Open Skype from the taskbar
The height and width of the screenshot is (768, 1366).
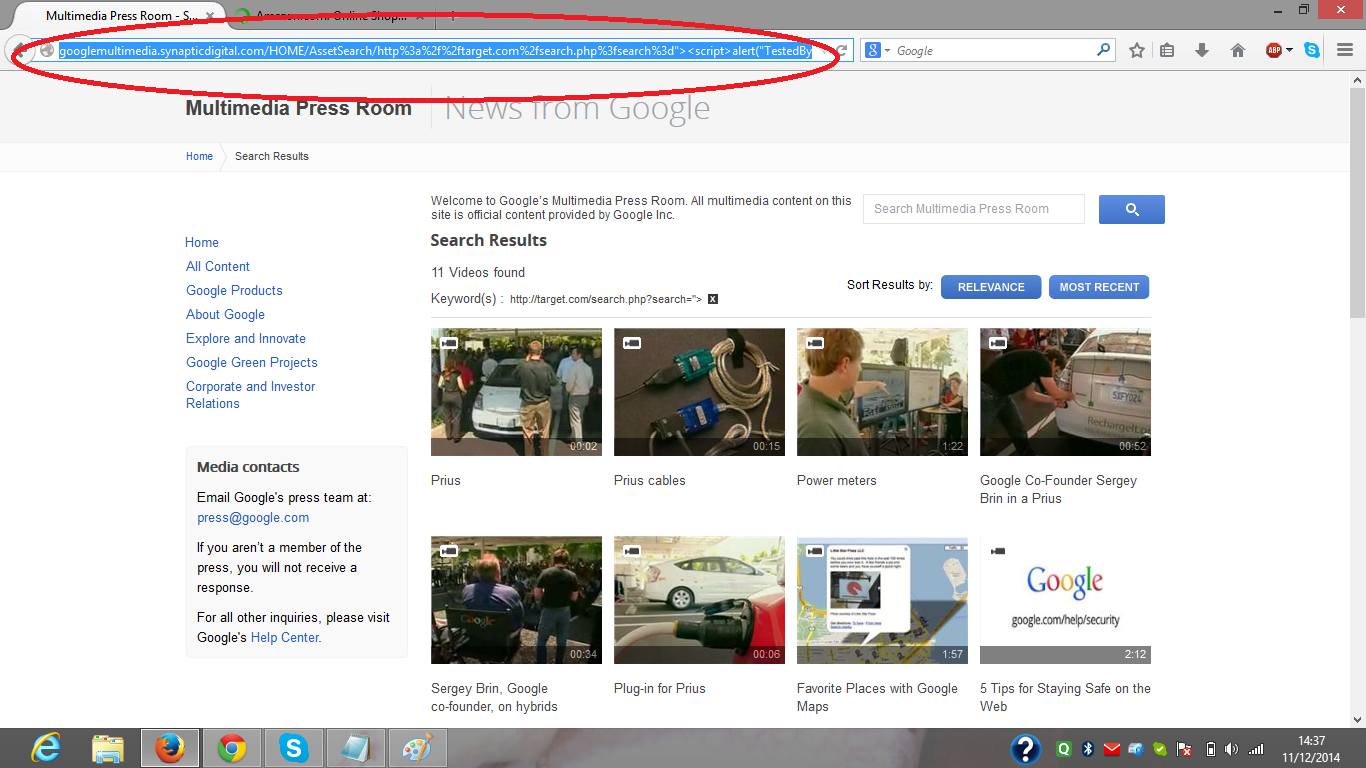pyautogui.click(x=294, y=748)
